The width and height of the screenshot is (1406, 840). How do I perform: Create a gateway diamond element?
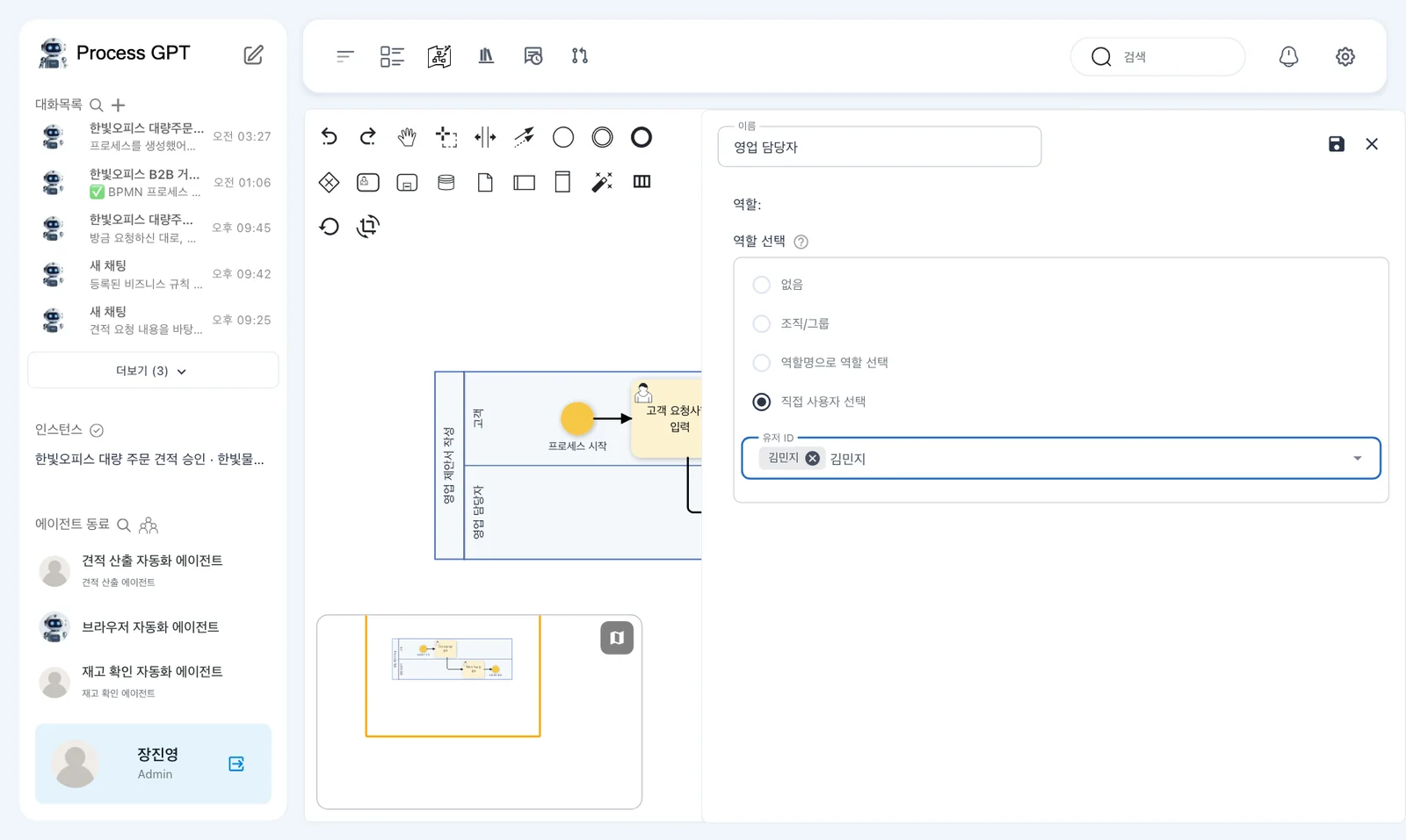[x=329, y=182]
